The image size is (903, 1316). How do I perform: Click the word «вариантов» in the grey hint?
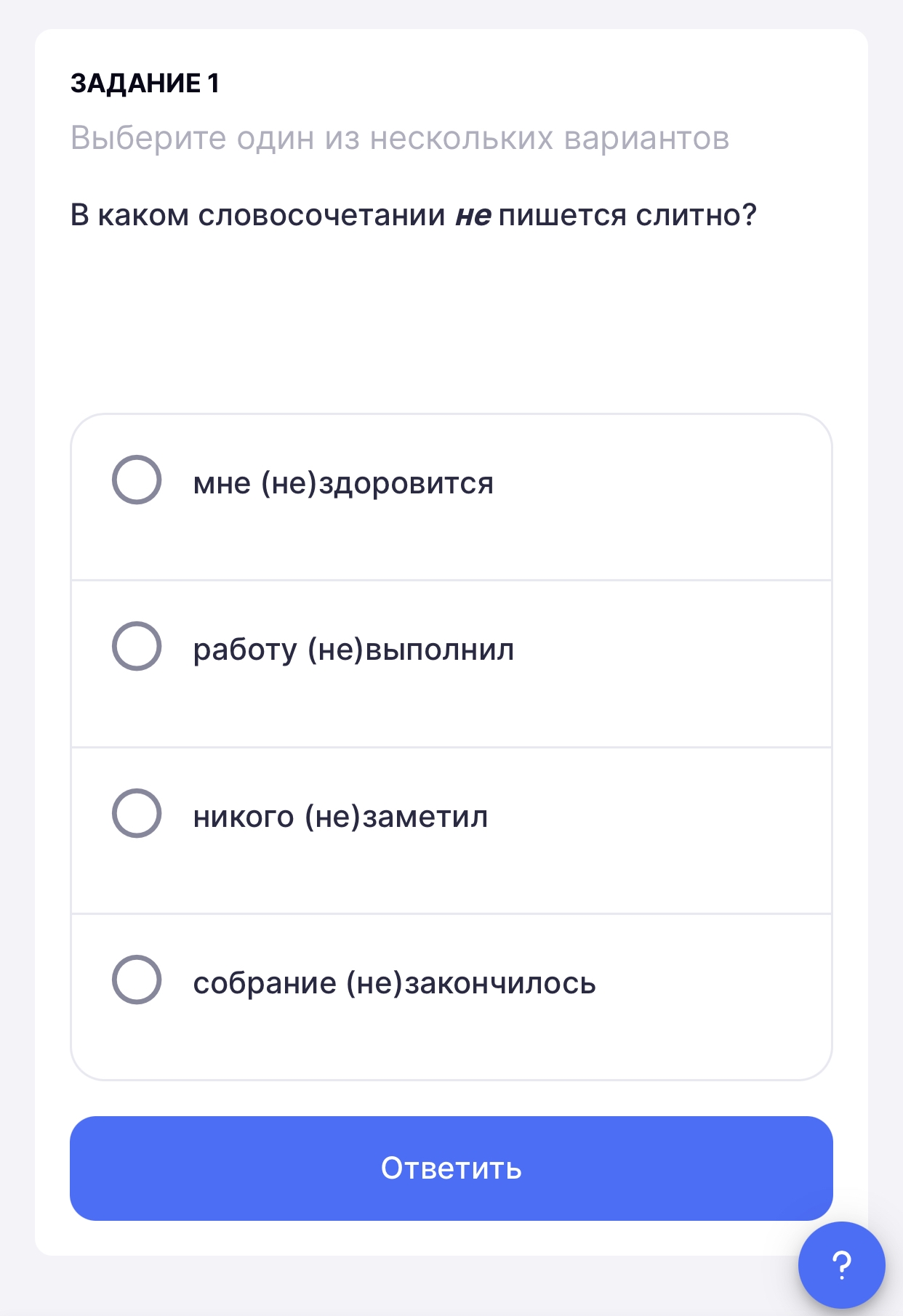pyautogui.click(x=647, y=138)
